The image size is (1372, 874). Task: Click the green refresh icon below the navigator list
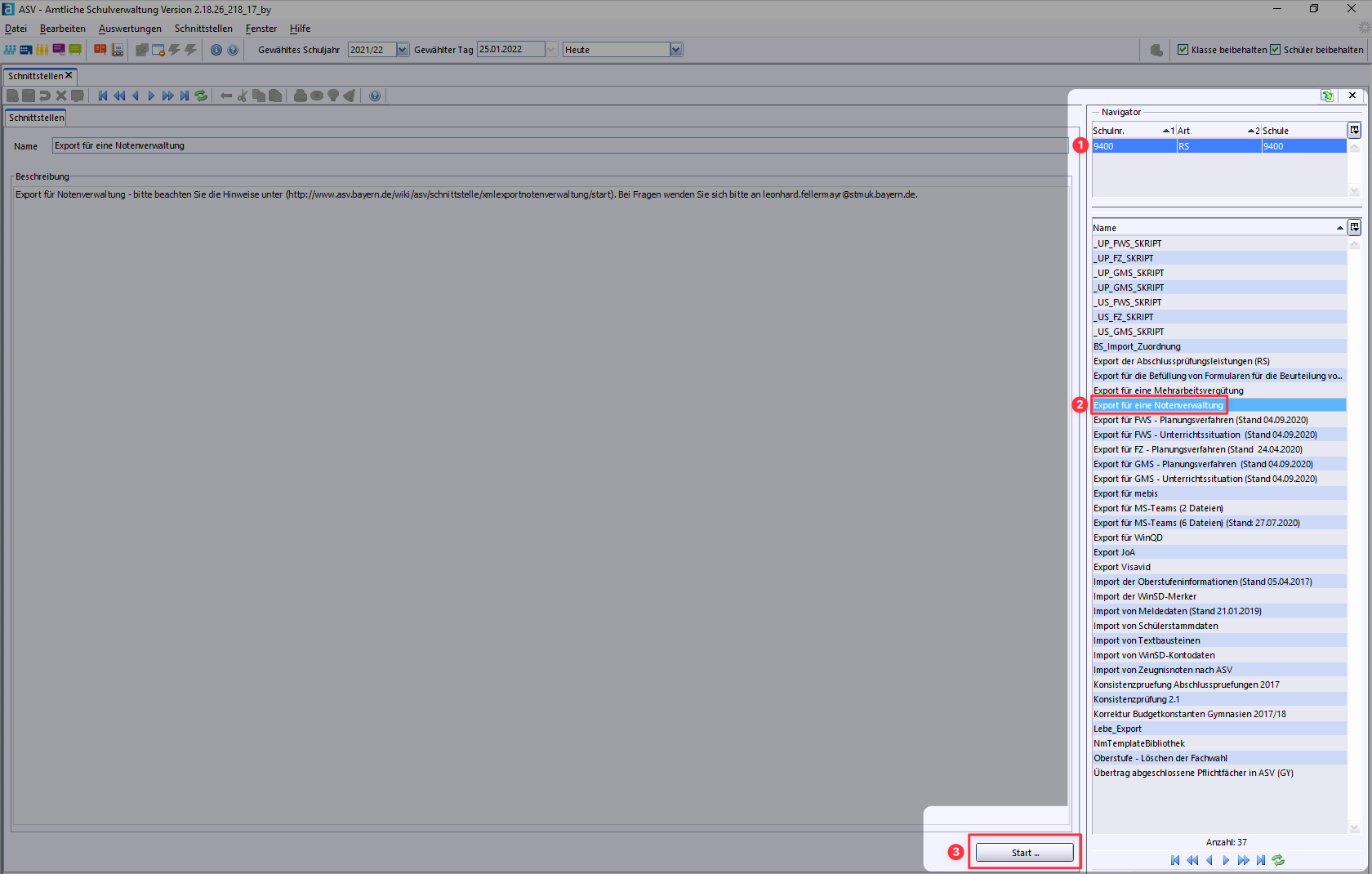(x=1278, y=860)
